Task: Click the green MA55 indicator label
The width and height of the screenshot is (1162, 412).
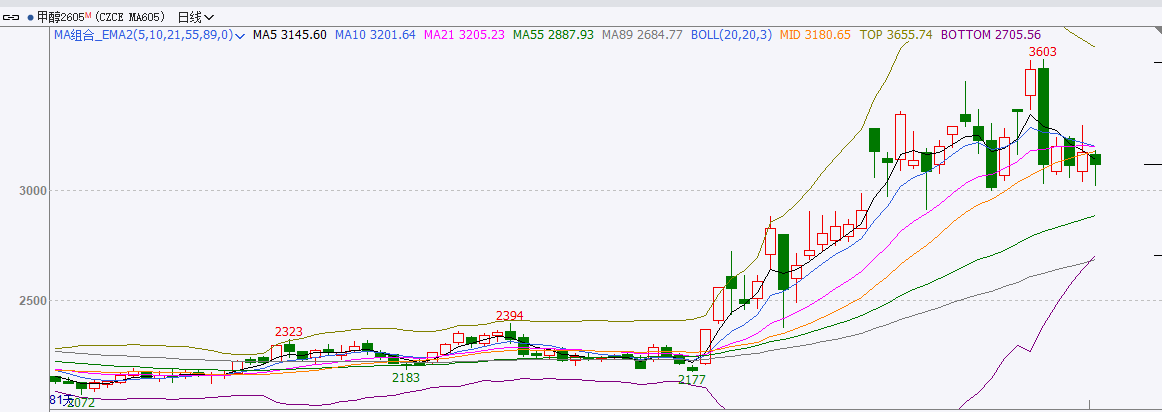Action: 553,34
